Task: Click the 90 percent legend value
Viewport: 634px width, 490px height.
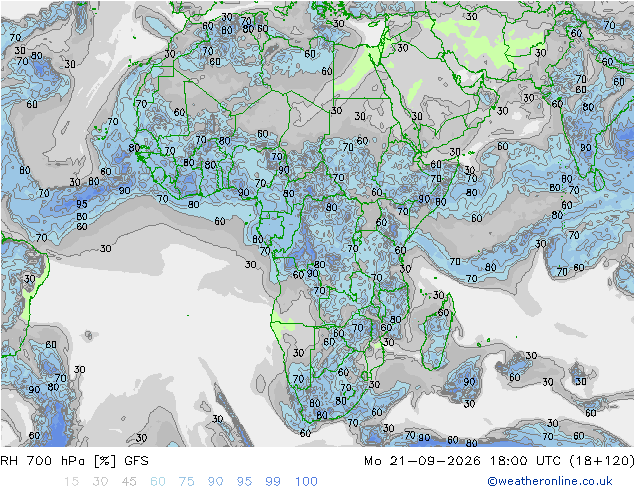Action: tap(215, 481)
